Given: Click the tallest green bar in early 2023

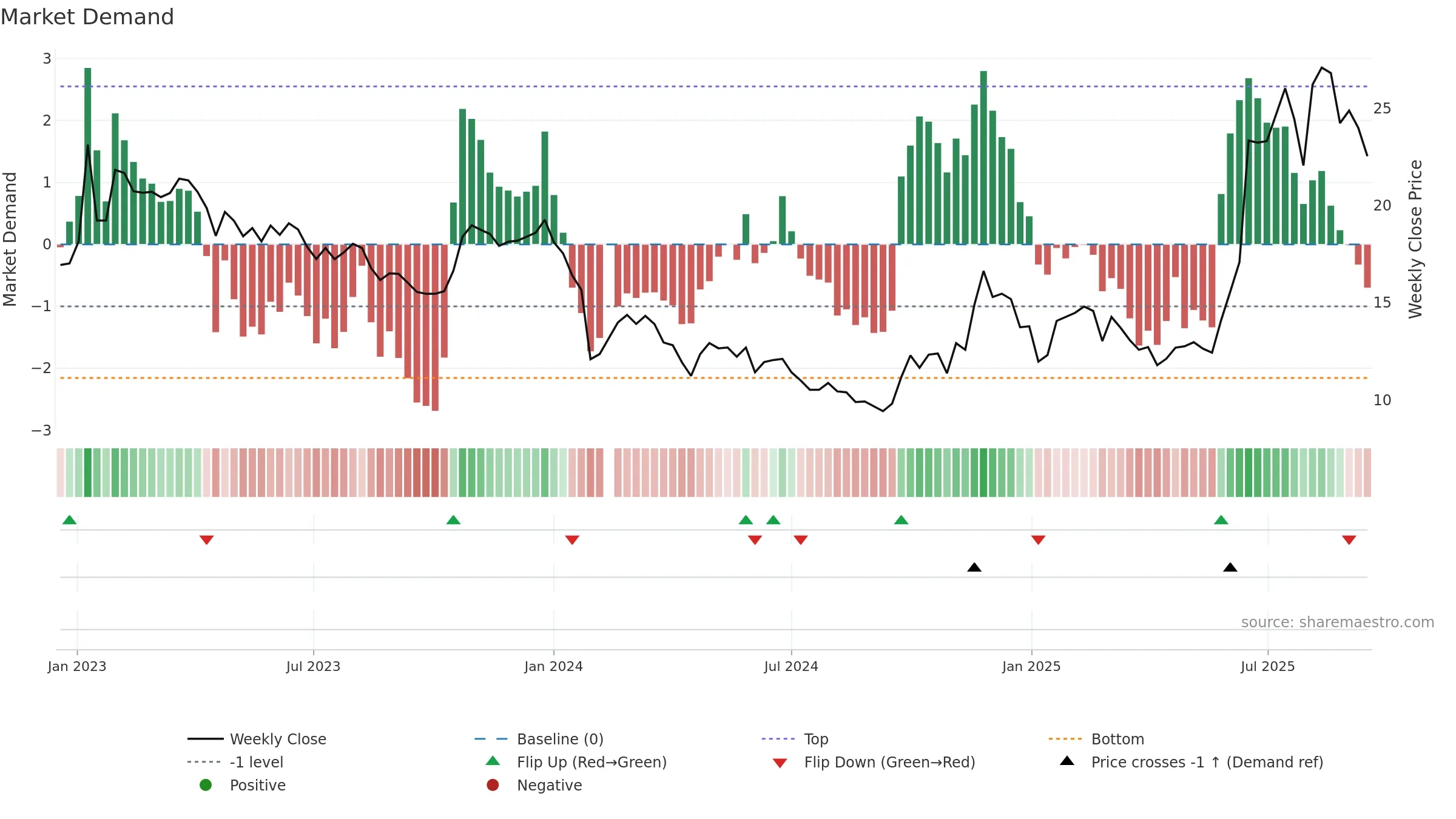Looking at the screenshot, I should [x=88, y=156].
